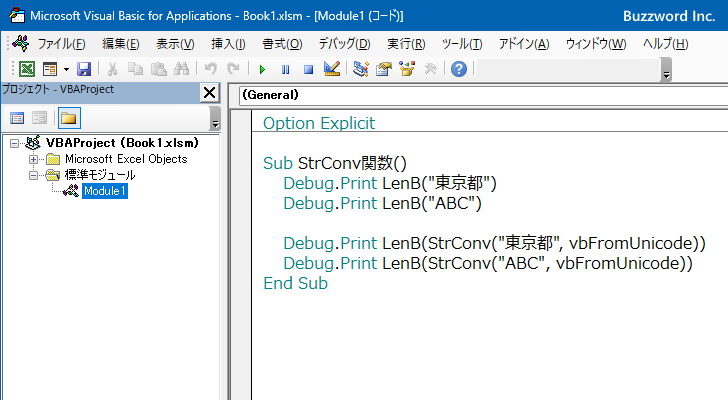Select Microsoft Excel Objects folder label

coord(126,159)
